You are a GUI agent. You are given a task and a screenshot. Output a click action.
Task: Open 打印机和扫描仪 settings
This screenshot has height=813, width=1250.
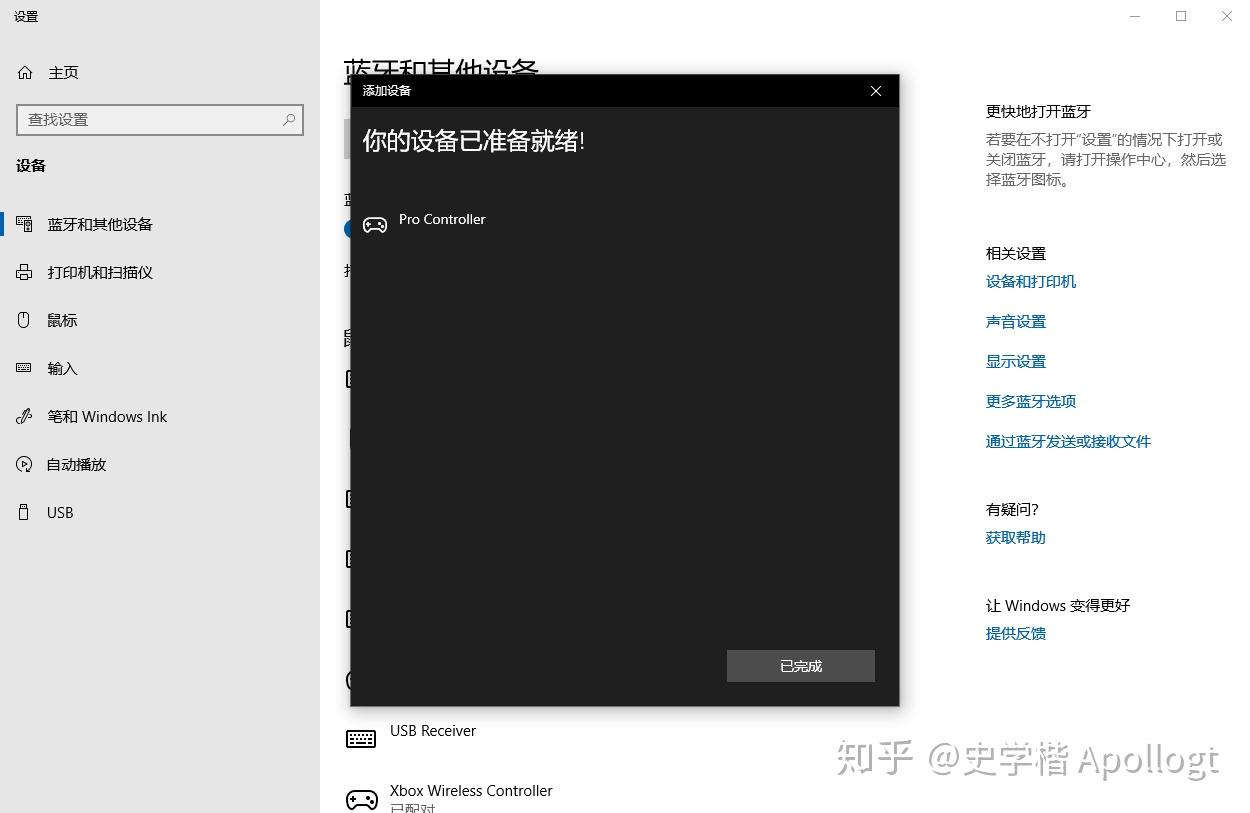(x=100, y=272)
